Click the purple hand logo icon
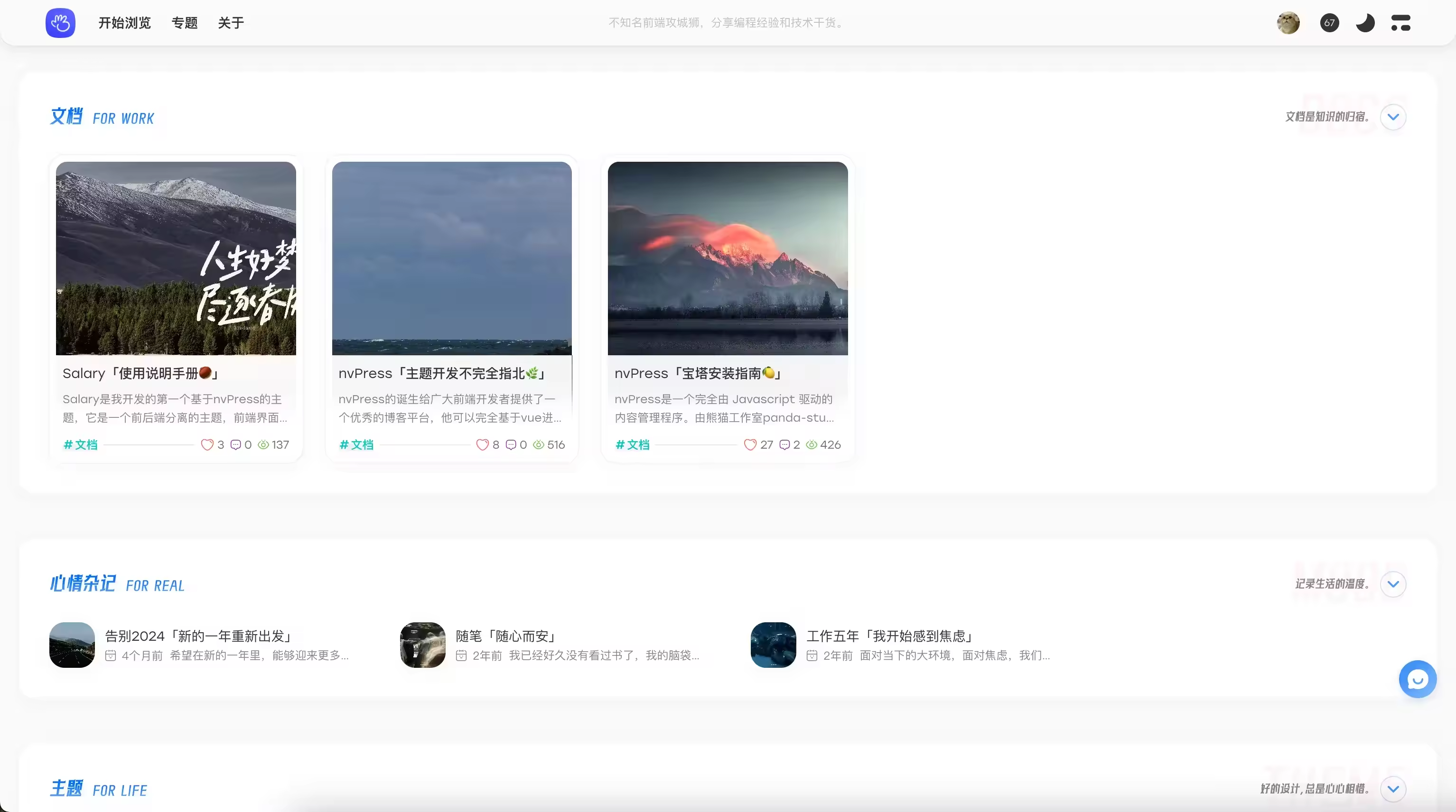The image size is (1456, 812). pyautogui.click(x=60, y=23)
